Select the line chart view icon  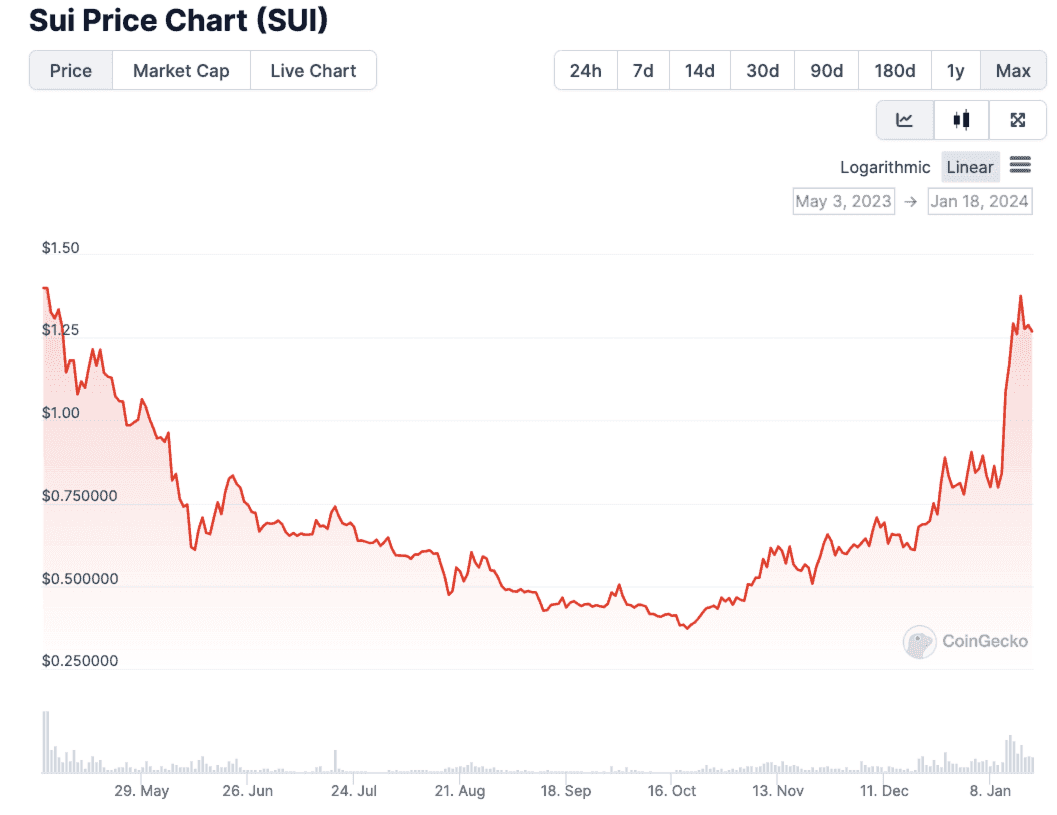904,120
